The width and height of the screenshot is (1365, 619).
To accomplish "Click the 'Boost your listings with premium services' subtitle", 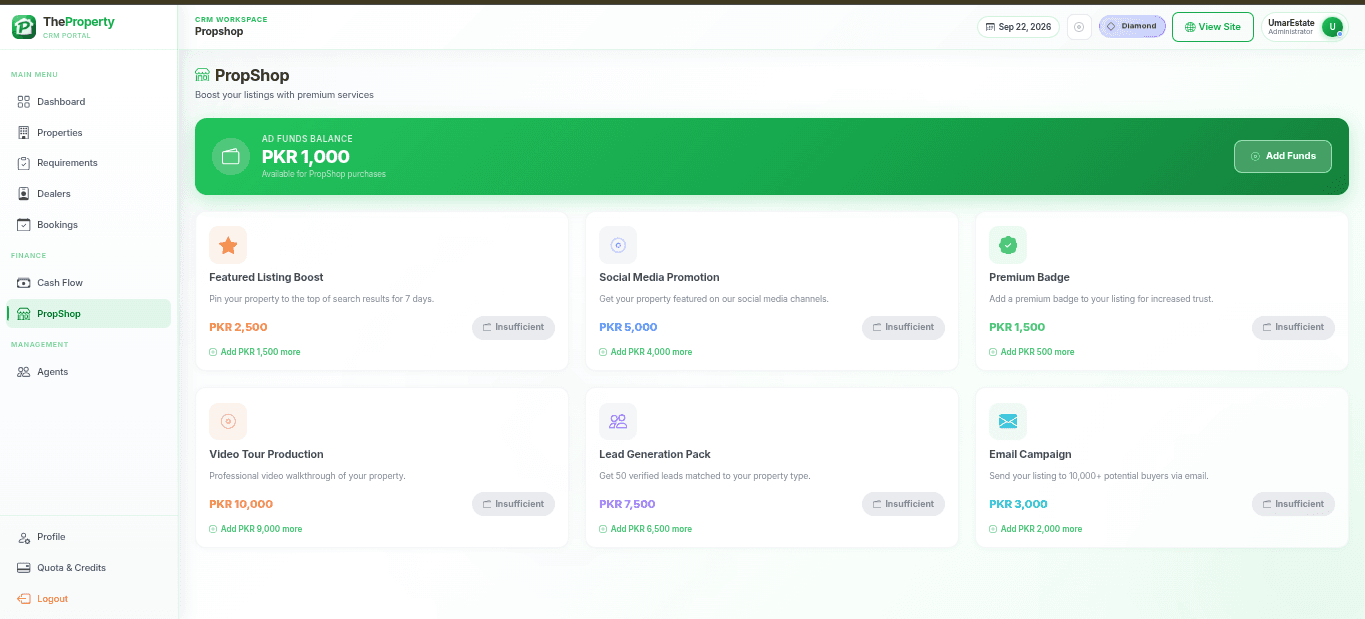I will [x=284, y=95].
